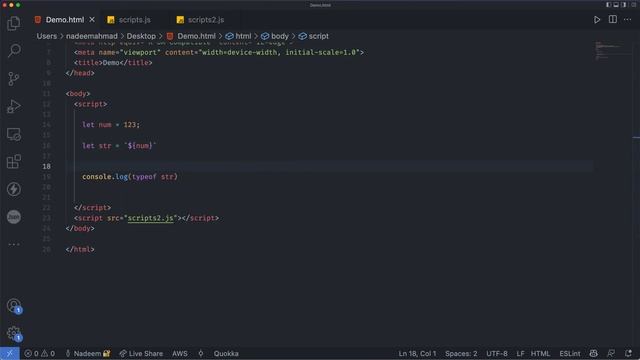This screenshot has height=360, width=640.
Task: Open Go to Line via Ln 18, Col 1
Action: pos(417,353)
